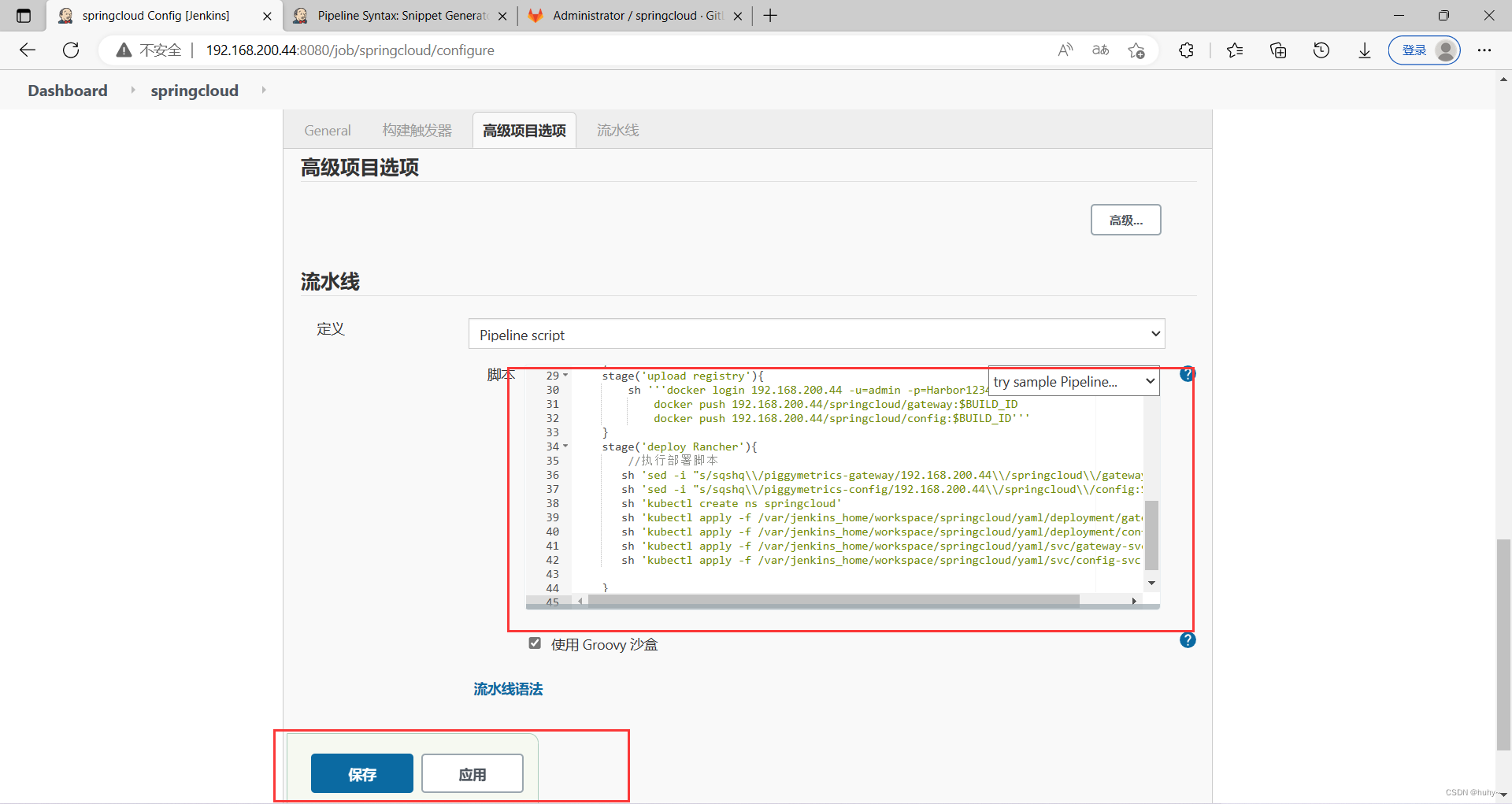This screenshot has width=1512, height=804.
Task: Expand the menu arrow after springcloud breadcrumb
Action: pyautogui.click(x=263, y=91)
